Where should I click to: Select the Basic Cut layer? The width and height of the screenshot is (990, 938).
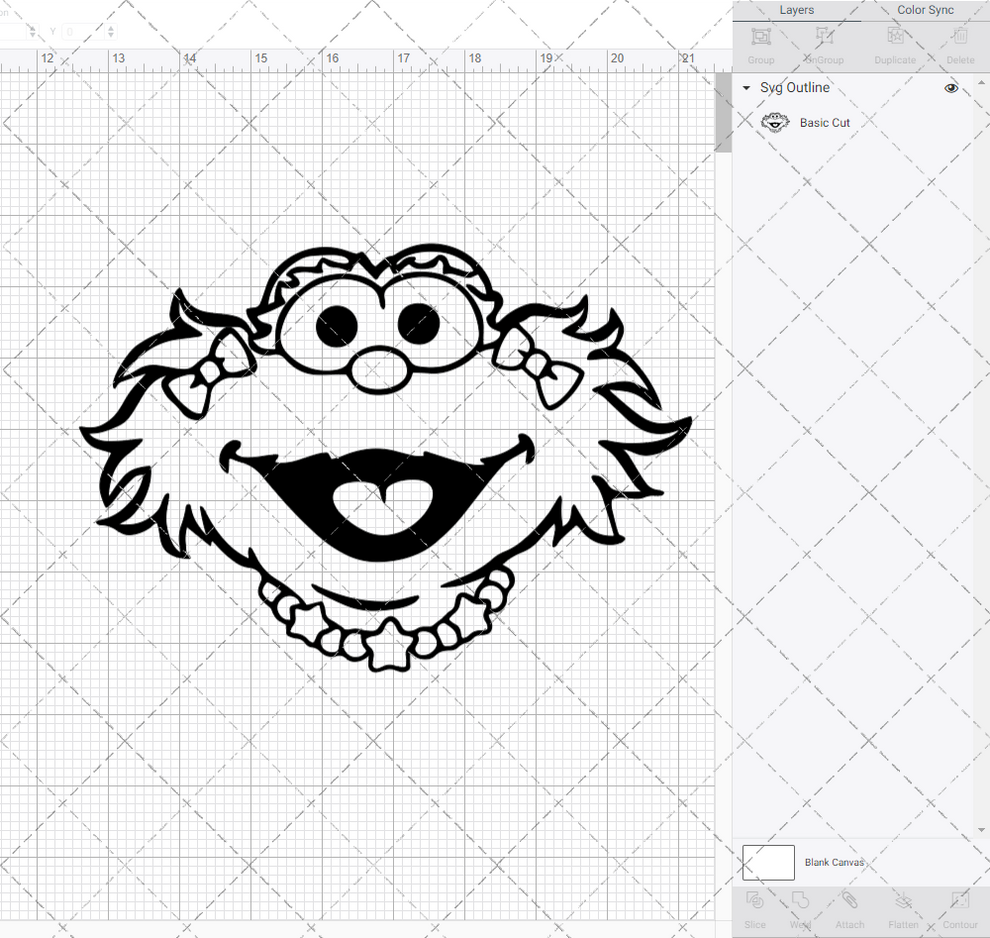824,122
